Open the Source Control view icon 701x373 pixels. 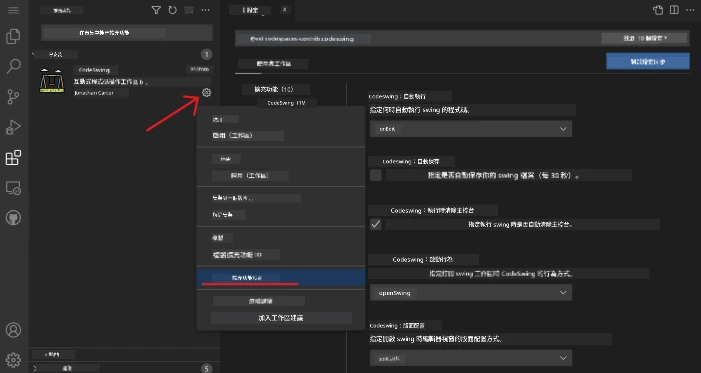tap(13, 97)
